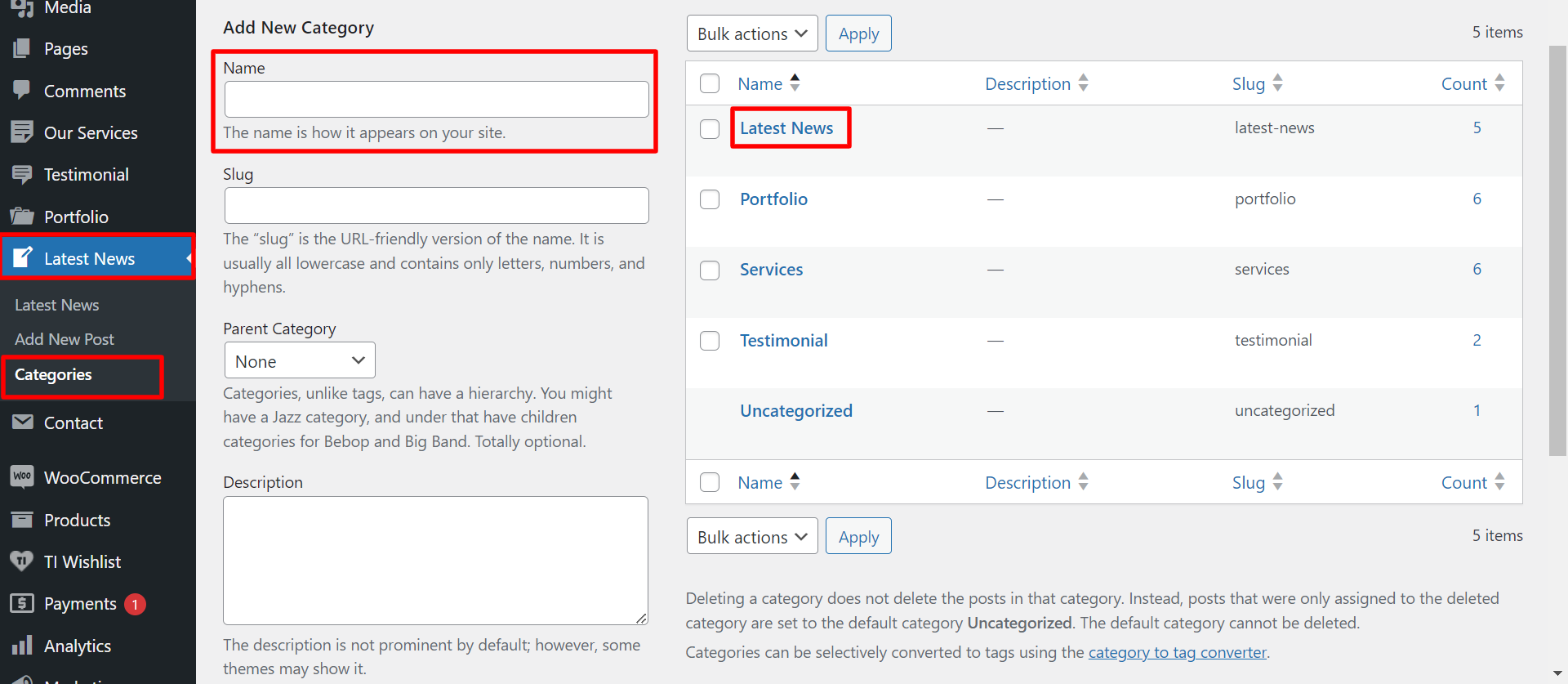1568x684 pixels.
Task: Tick the Latest News category checkbox
Action: click(710, 129)
